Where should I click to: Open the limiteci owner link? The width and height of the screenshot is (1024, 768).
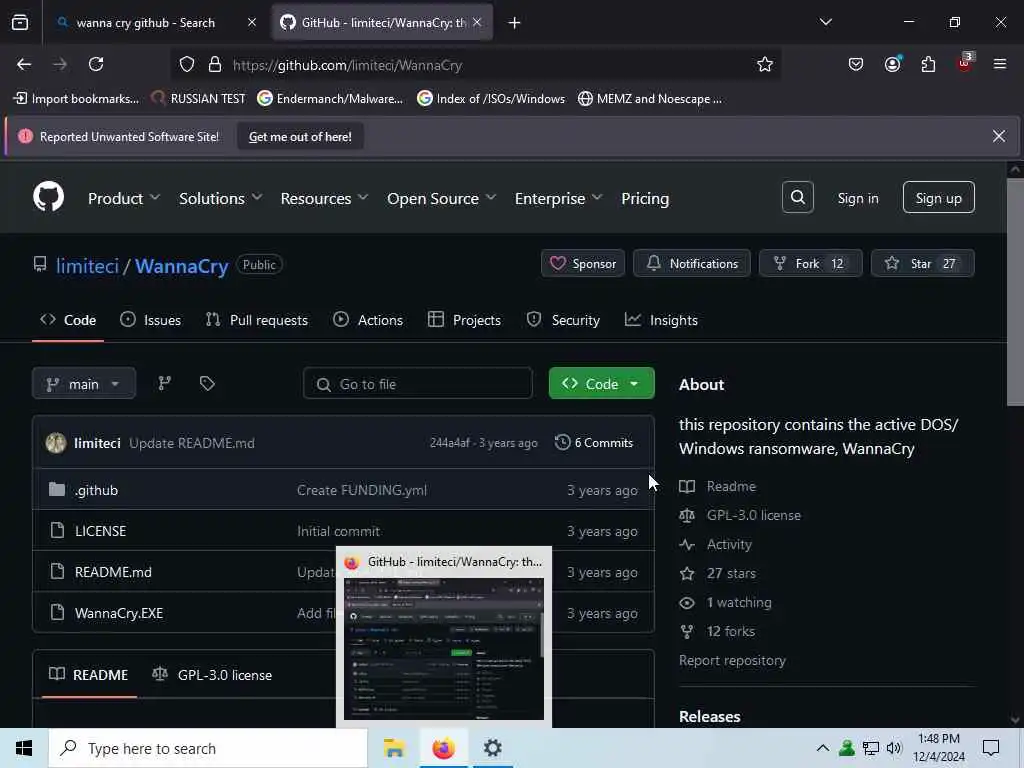click(x=88, y=266)
